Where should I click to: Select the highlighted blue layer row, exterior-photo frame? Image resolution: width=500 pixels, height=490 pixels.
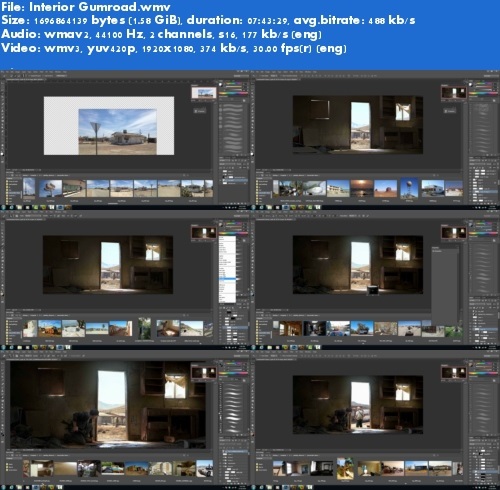click(x=235, y=180)
